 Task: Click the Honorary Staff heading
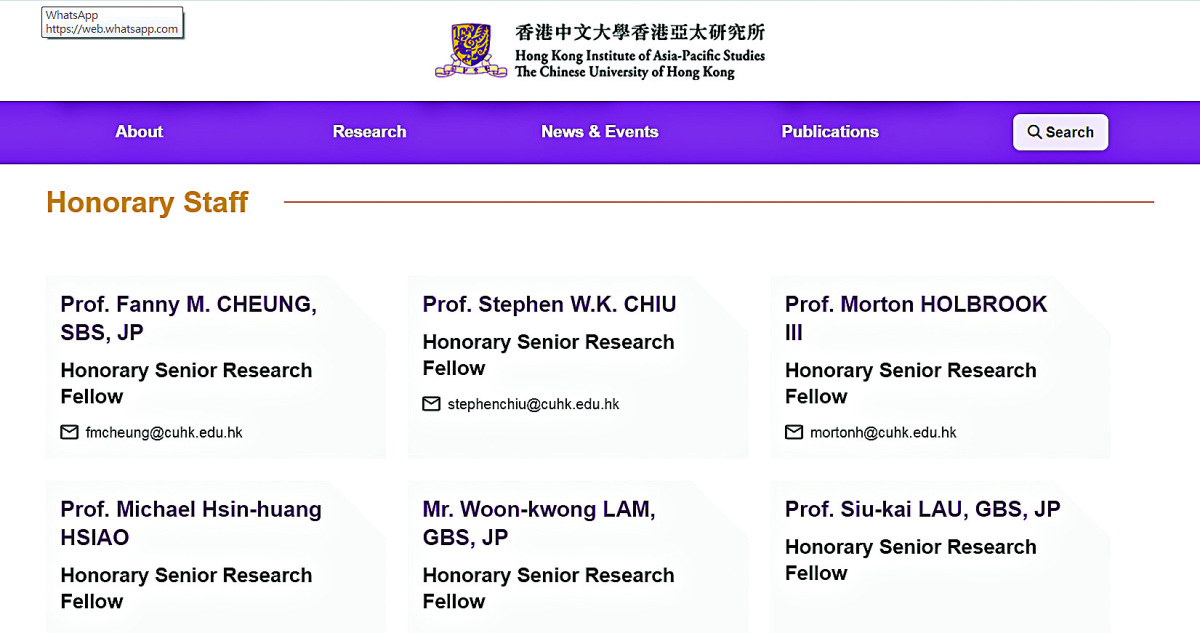point(147,202)
